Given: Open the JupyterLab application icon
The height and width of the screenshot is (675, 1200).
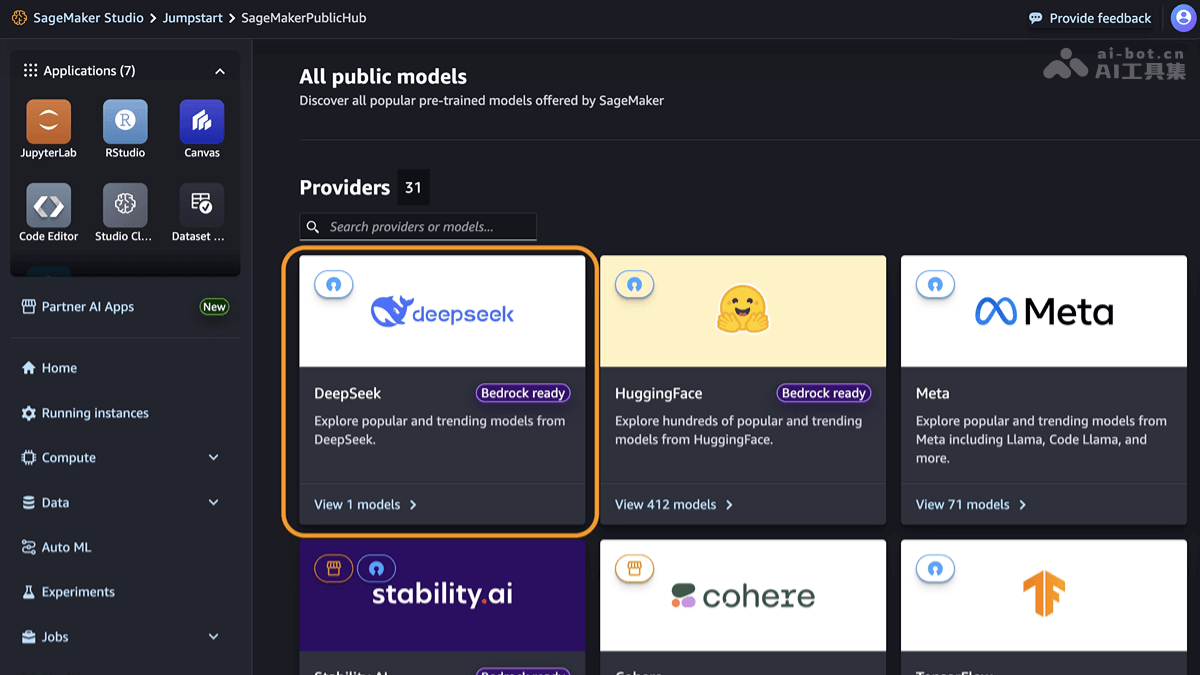Looking at the screenshot, I should pos(49,122).
